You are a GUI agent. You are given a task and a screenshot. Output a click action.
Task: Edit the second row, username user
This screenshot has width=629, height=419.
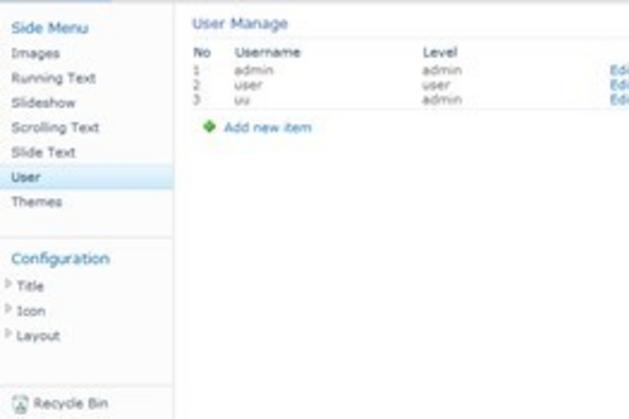pyautogui.click(x=619, y=85)
